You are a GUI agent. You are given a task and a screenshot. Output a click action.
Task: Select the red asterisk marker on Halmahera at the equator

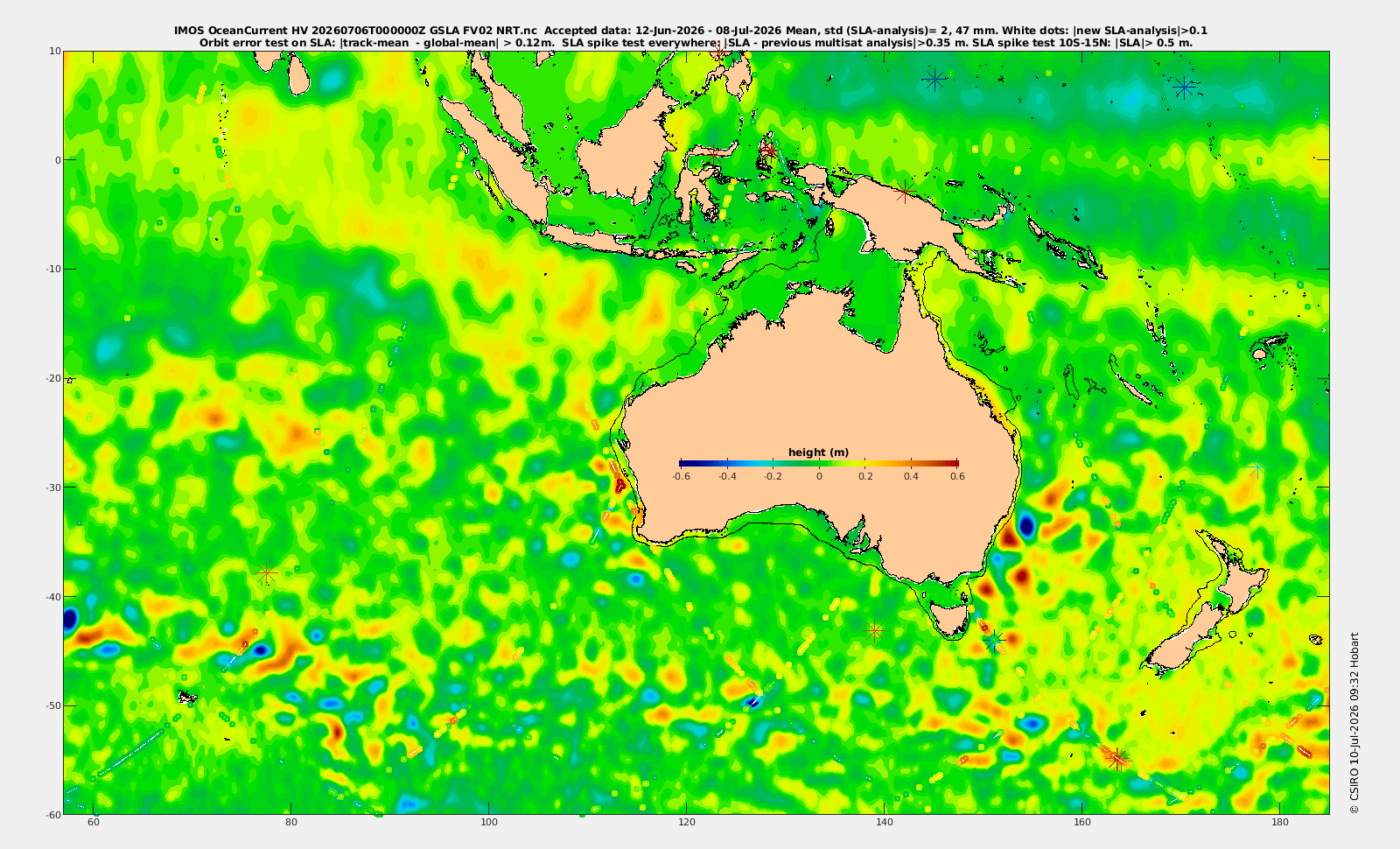click(x=768, y=151)
